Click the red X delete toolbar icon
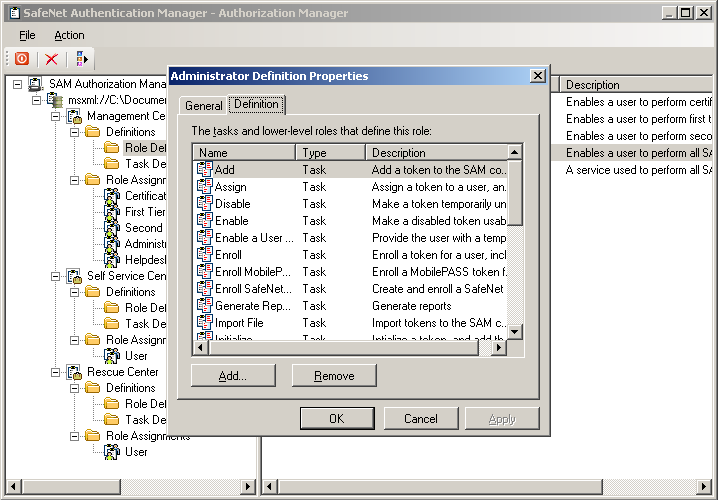 point(52,59)
